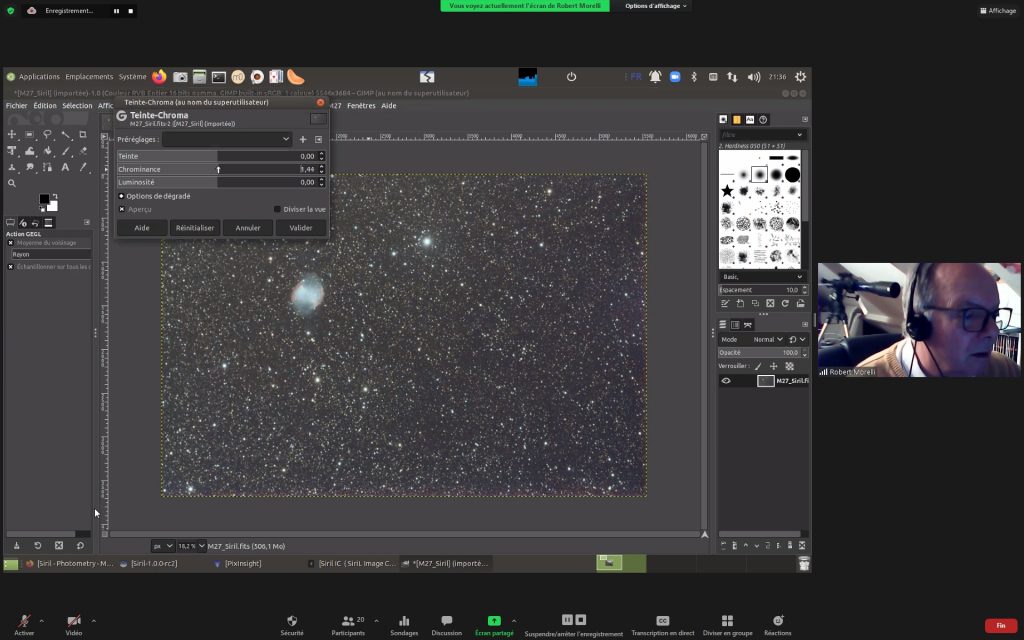Expand the Participants options arrow

(376, 621)
